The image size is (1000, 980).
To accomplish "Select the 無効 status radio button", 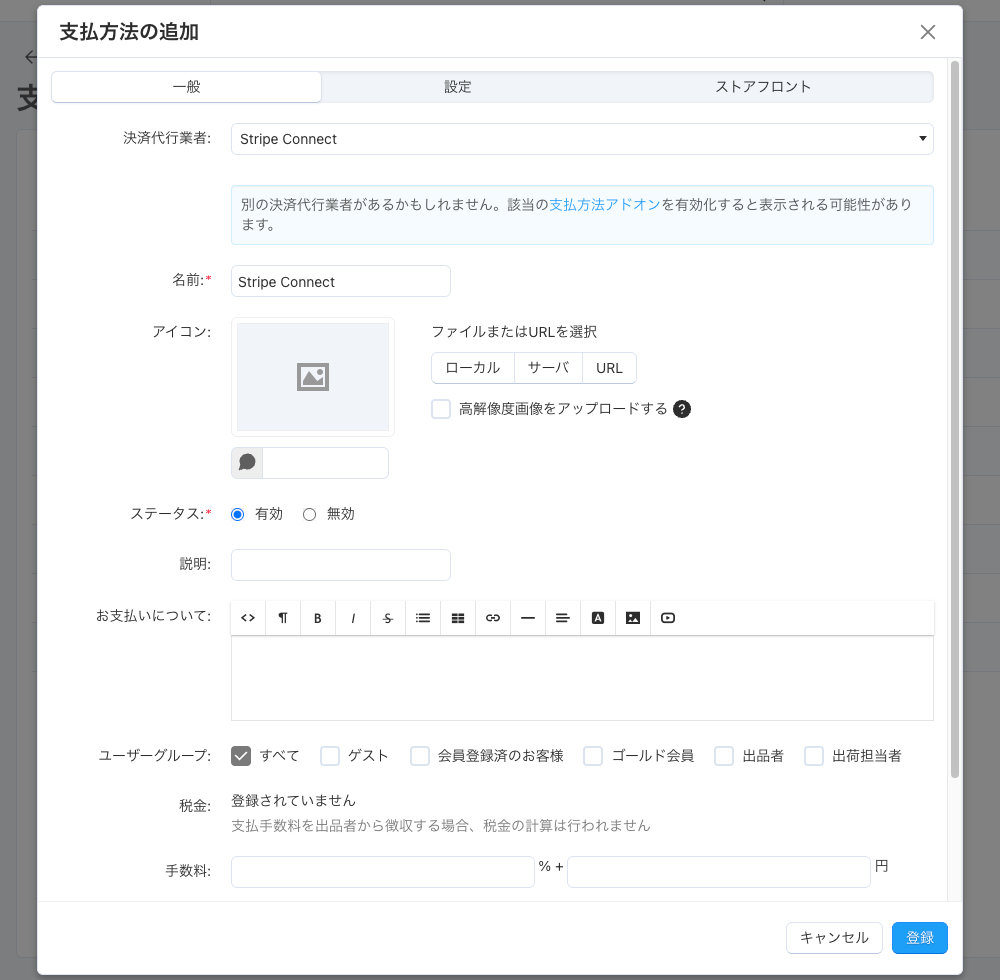I will click(310, 513).
